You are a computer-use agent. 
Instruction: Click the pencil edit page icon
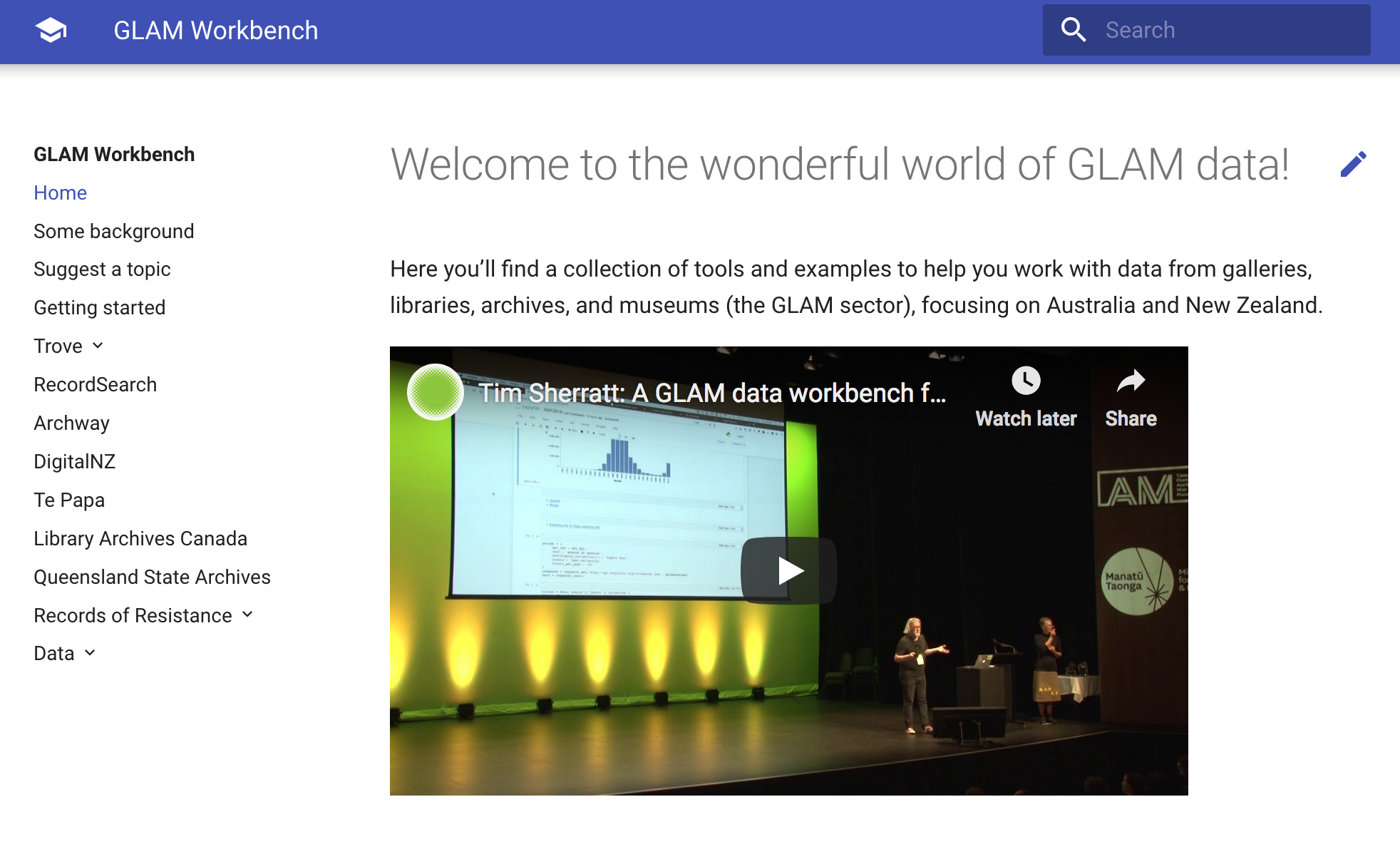1353,165
